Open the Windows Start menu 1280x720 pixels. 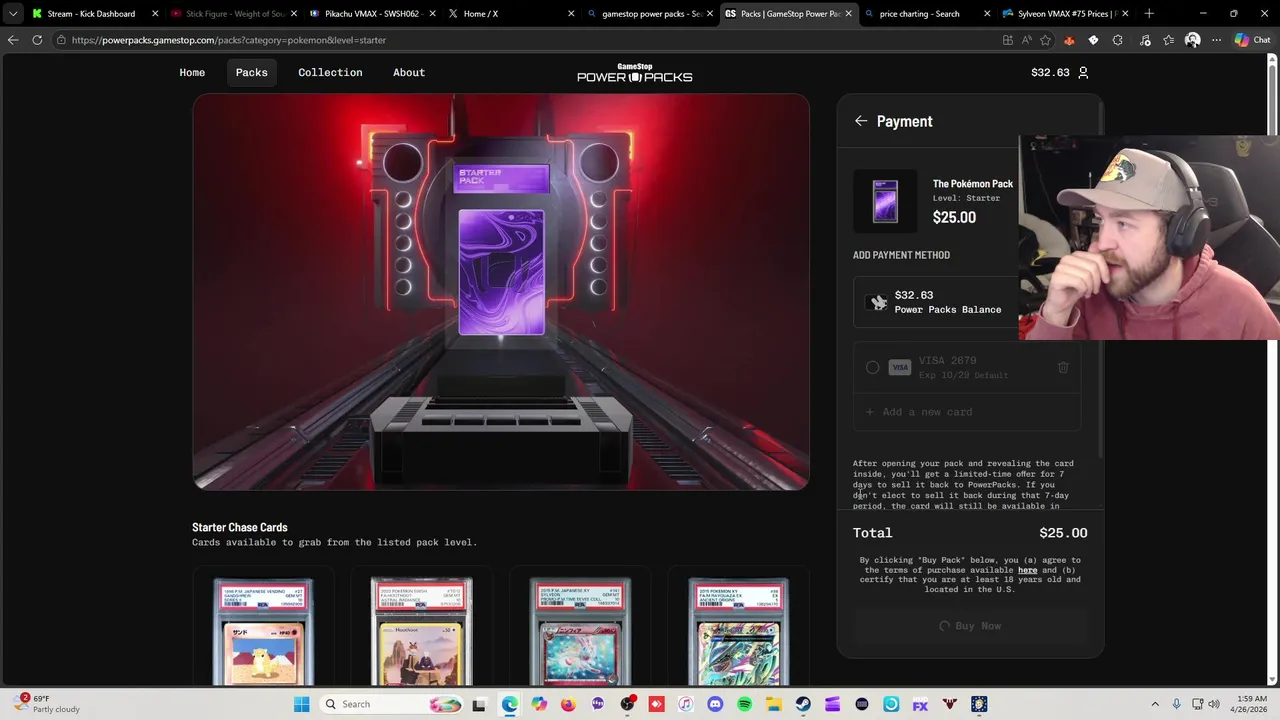tap(301, 704)
